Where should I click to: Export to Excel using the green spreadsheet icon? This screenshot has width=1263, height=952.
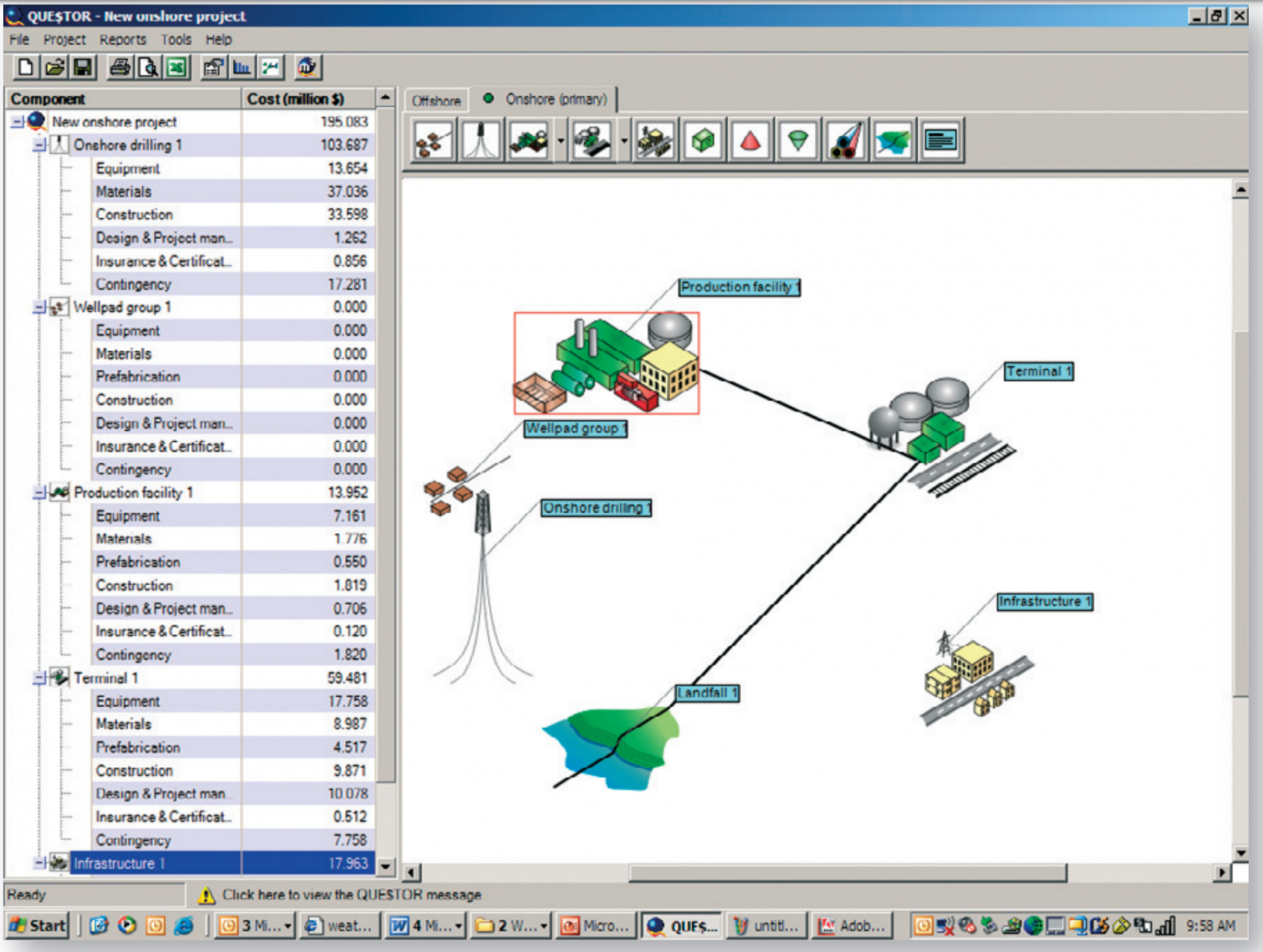click(177, 67)
